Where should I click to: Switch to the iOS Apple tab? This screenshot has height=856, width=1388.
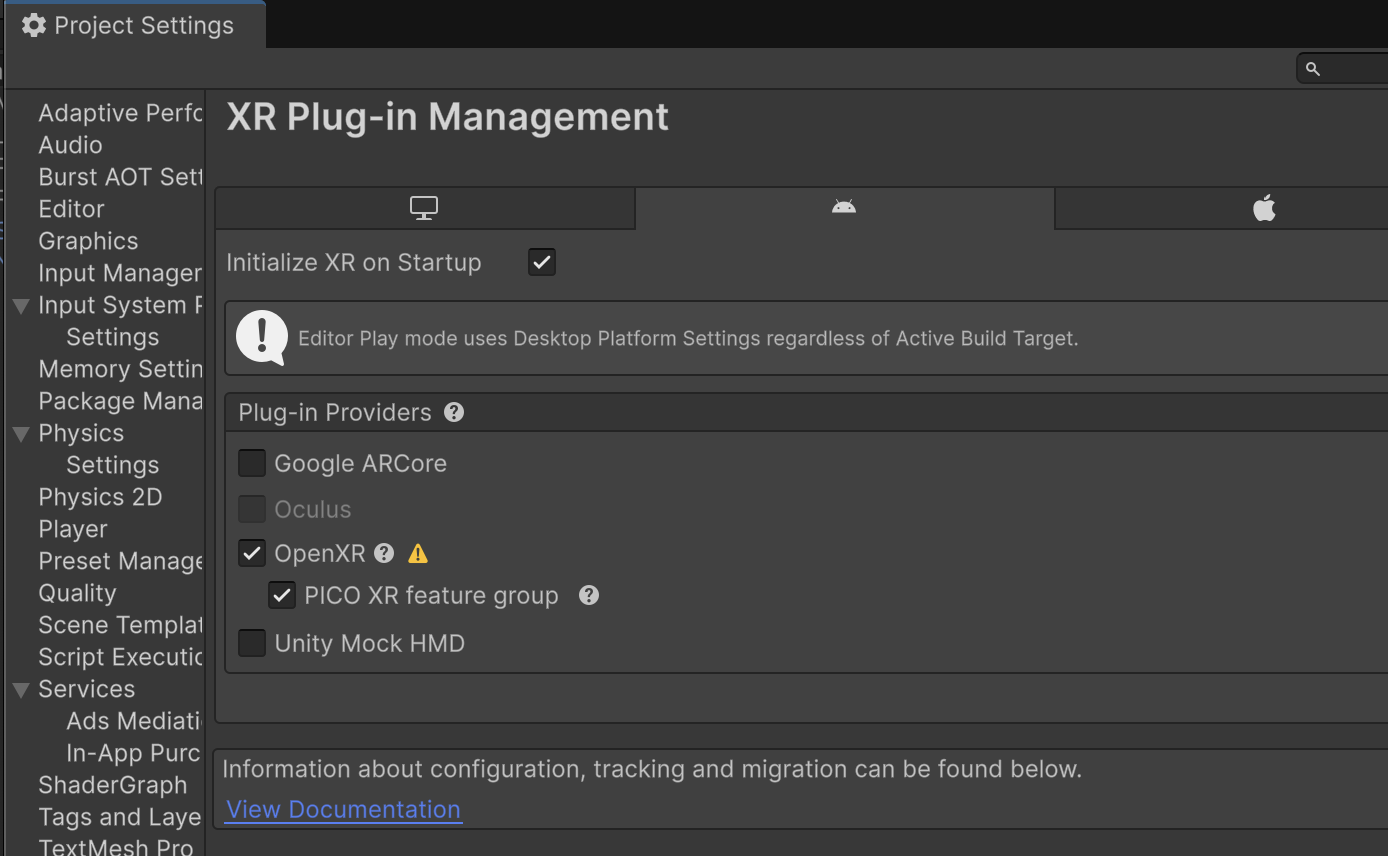coord(1264,208)
